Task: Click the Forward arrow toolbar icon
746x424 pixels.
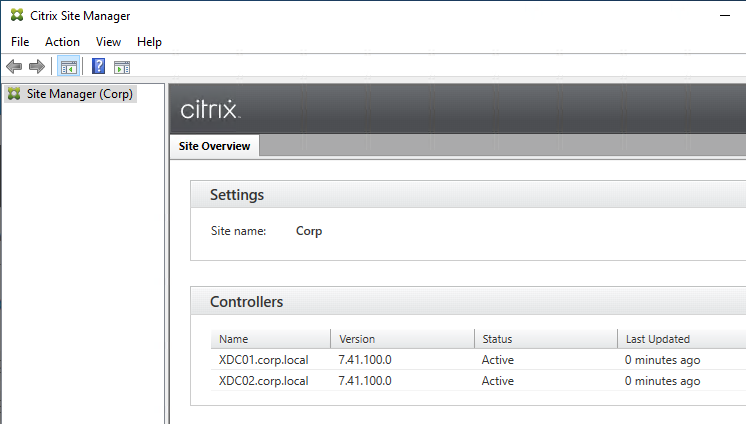Action: 37,67
